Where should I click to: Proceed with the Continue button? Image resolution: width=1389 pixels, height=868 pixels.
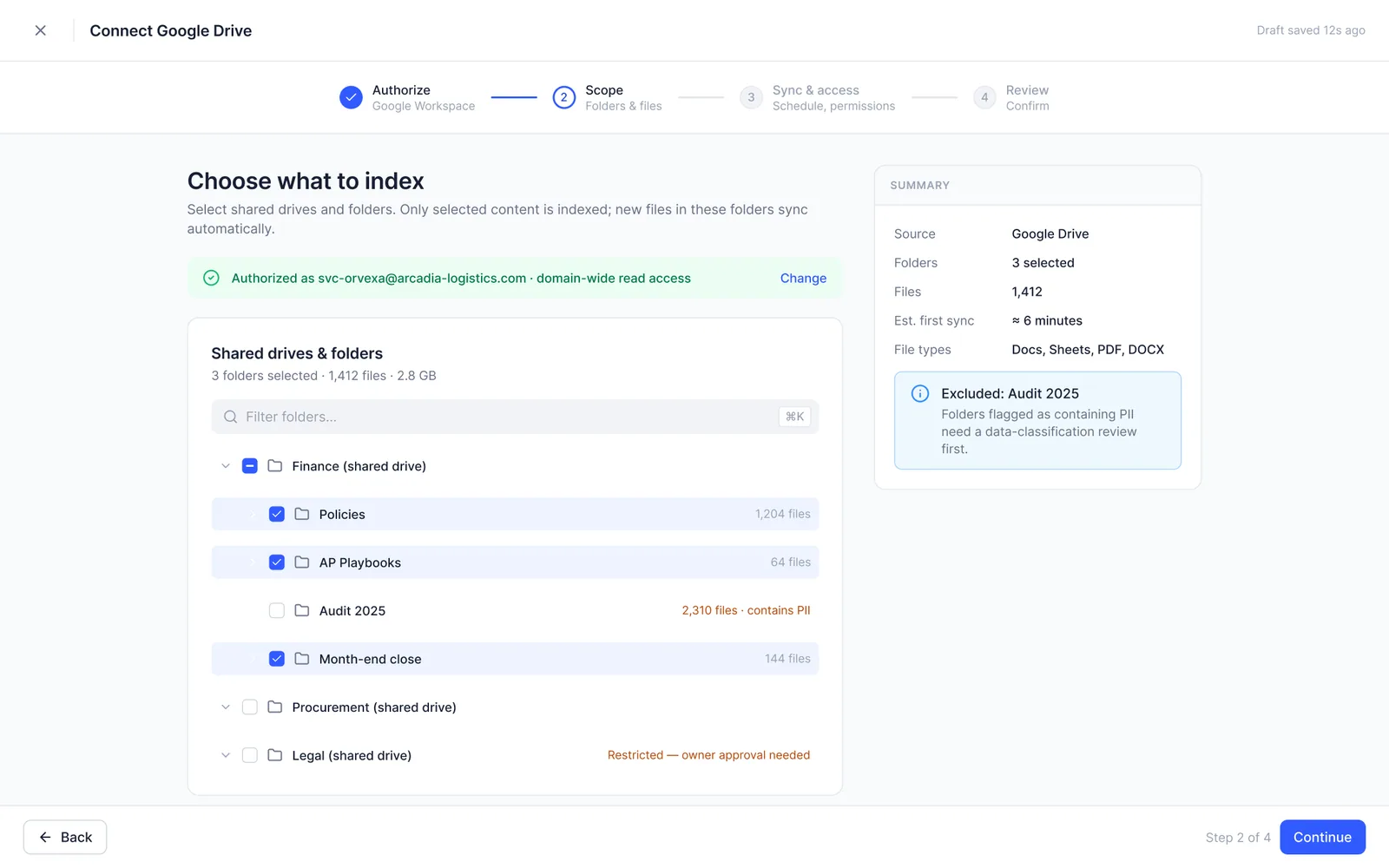click(1322, 838)
